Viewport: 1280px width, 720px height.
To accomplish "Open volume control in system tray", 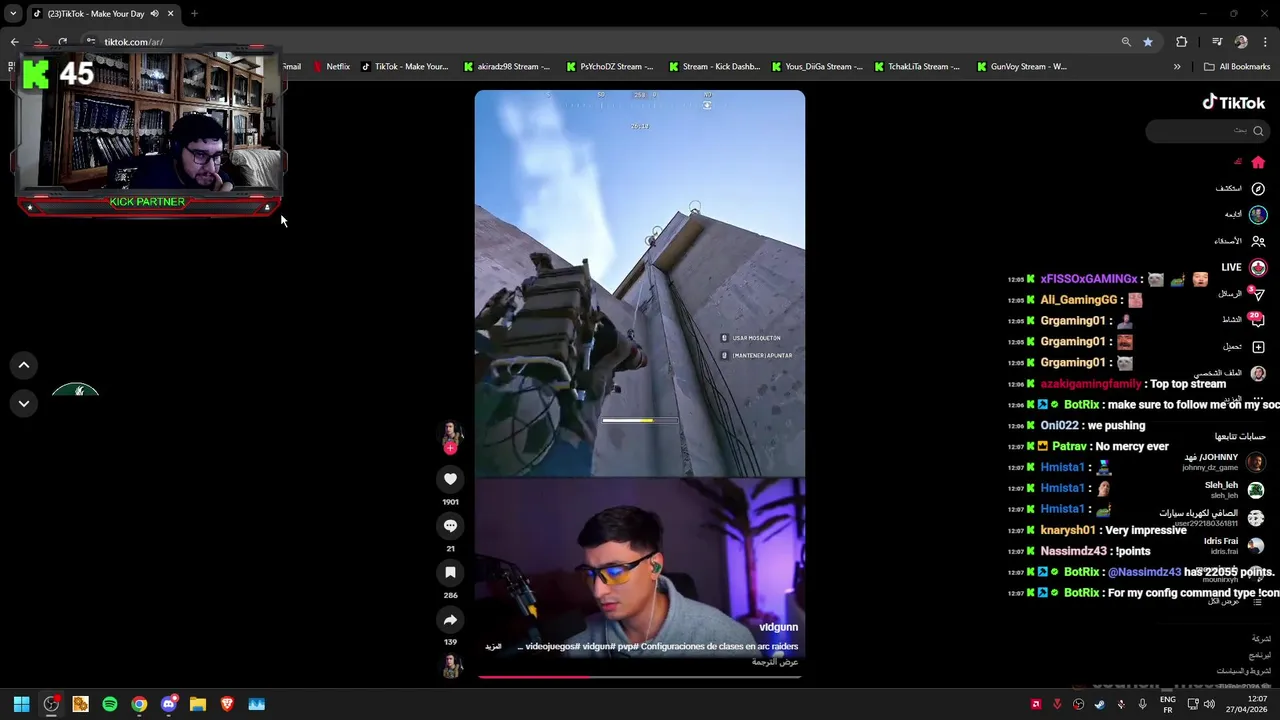I will pyautogui.click(x=1209, y=704).
